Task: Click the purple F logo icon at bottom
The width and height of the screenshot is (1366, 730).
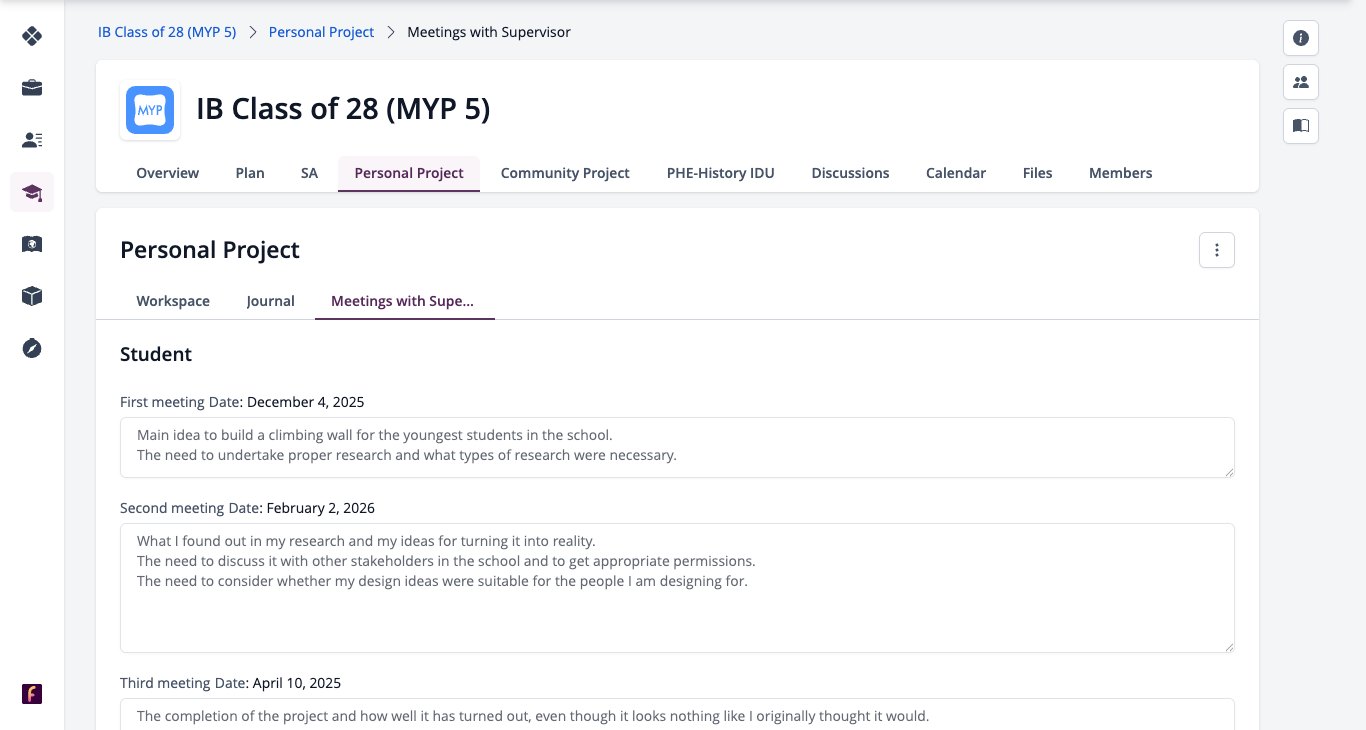Action: pyautogui.click(x=32, y=694)
